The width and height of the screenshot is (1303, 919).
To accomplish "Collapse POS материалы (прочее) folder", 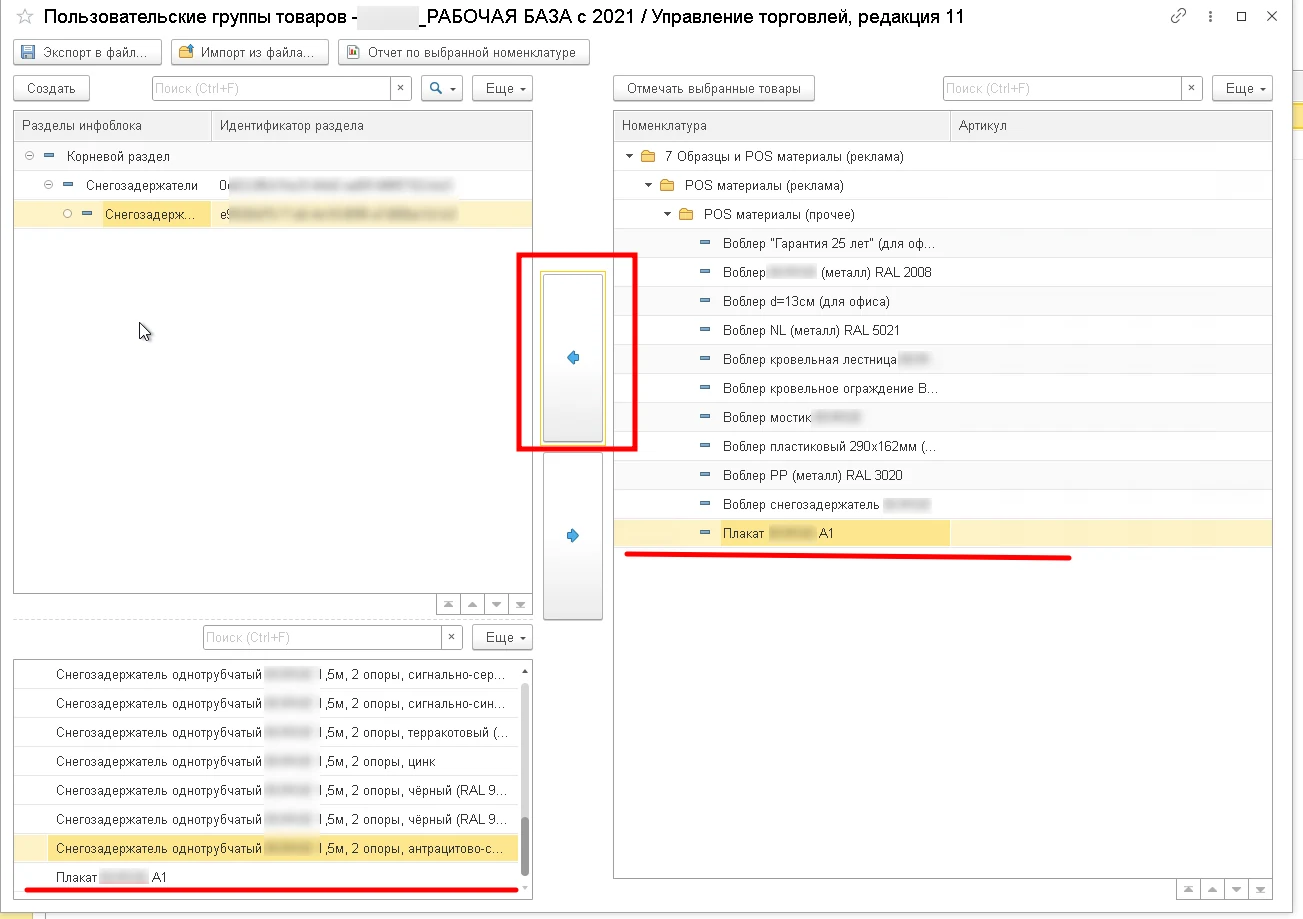I will (668, 214).
